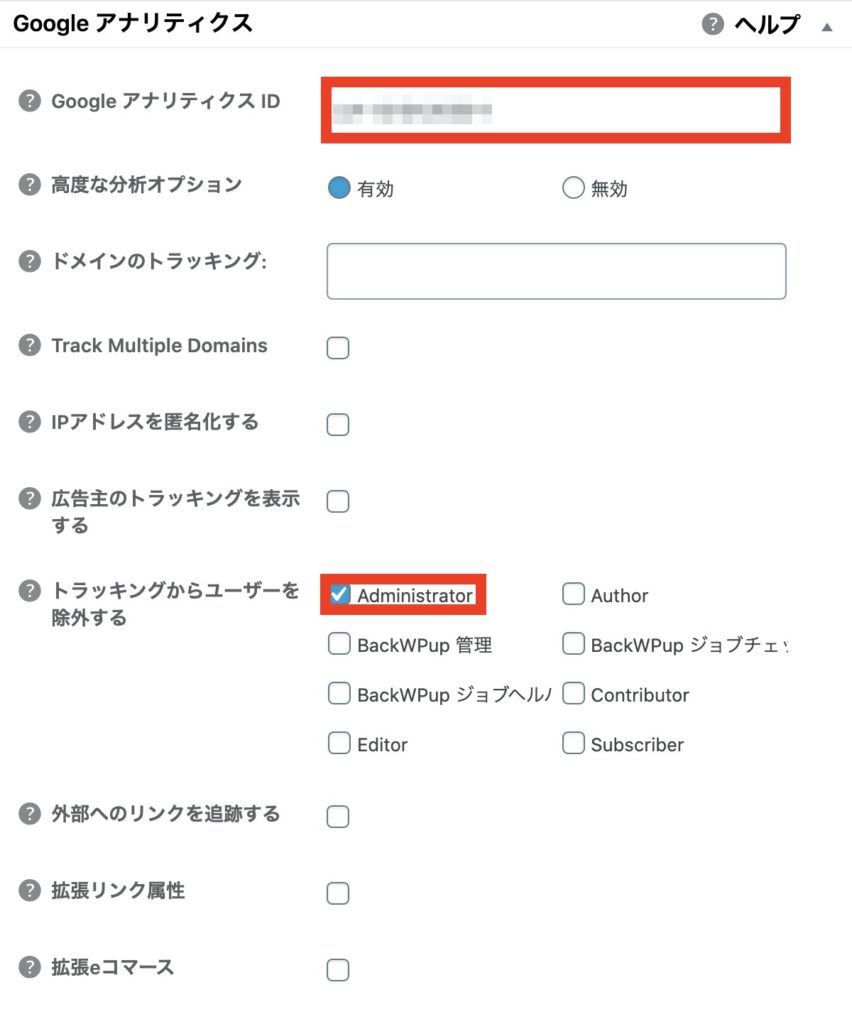Click the ドメインのトラッキング text field
This screenshot has height=1024, width=852.
pos(556,271)
